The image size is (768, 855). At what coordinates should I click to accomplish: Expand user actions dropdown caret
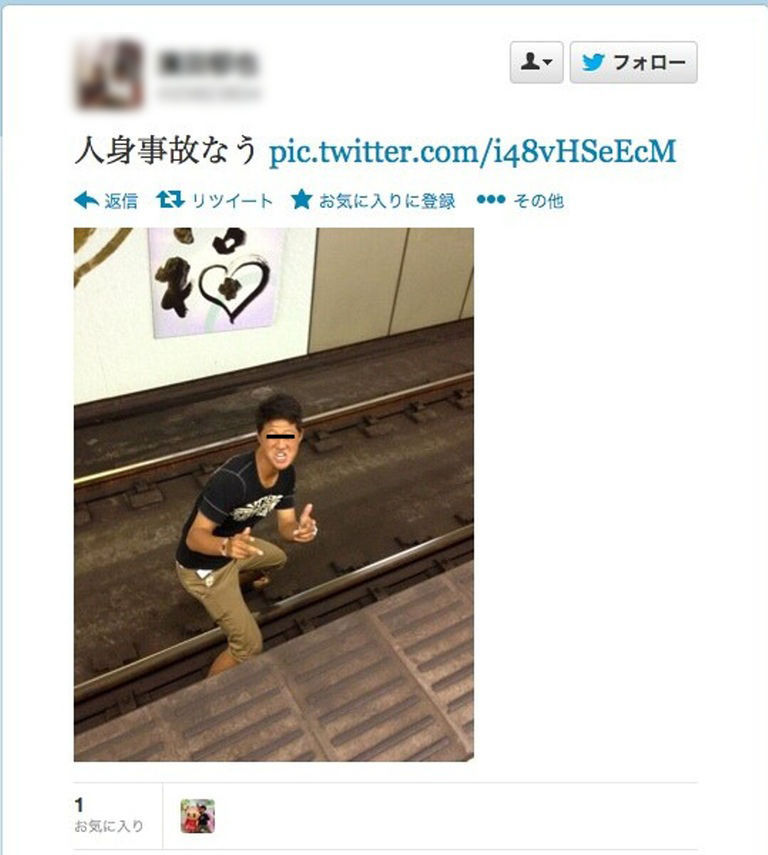(x=548, y=62)
